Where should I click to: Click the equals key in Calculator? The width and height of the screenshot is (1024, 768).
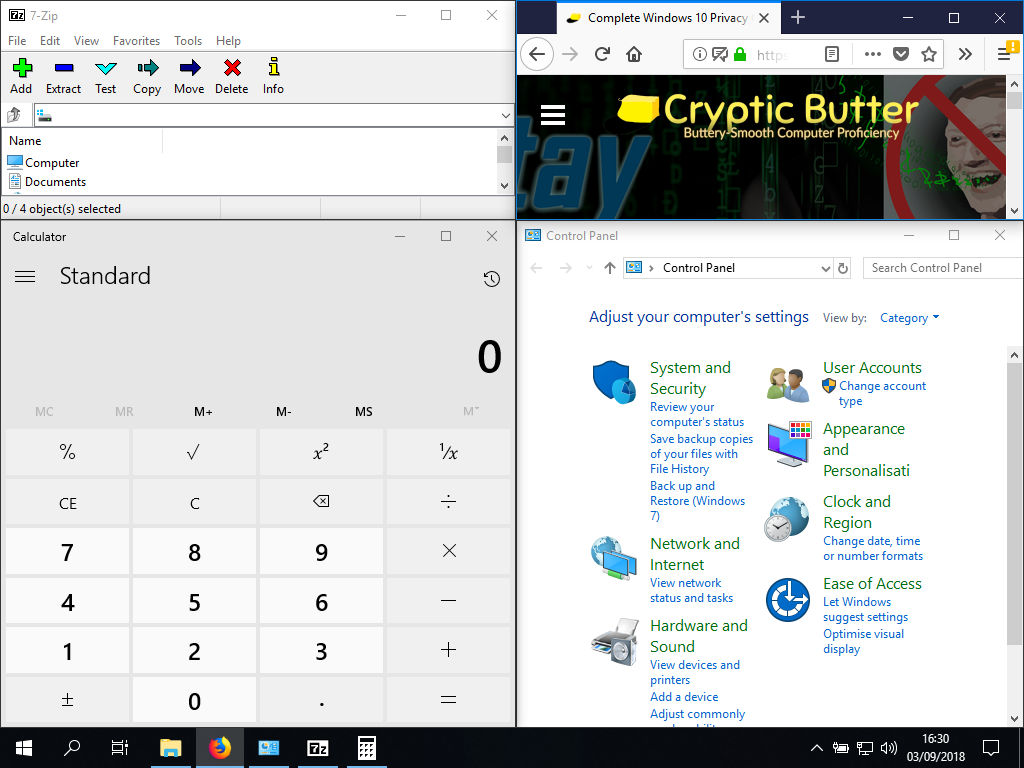[x=448, y=699]
